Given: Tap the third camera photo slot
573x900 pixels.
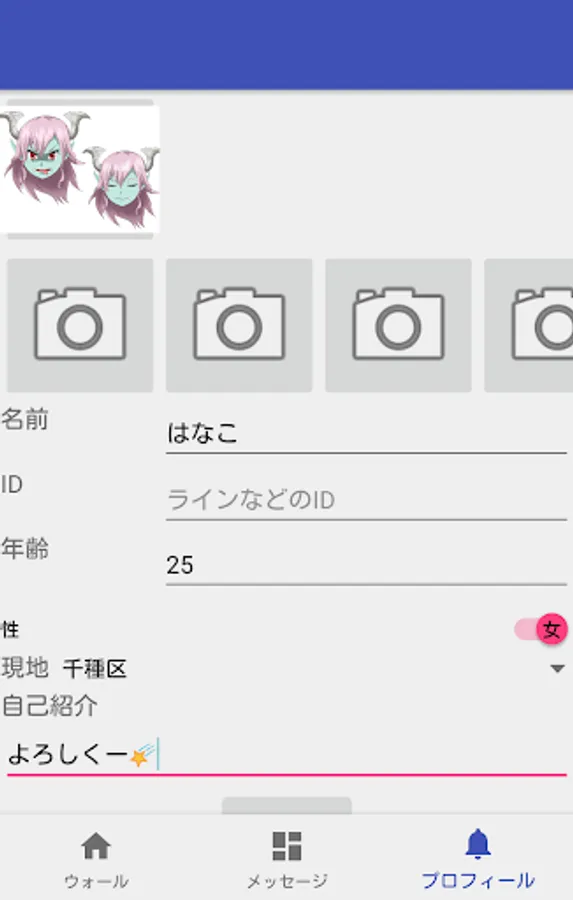Looking at the screenshot, I should pyautogui.click(x=398, y=325).
